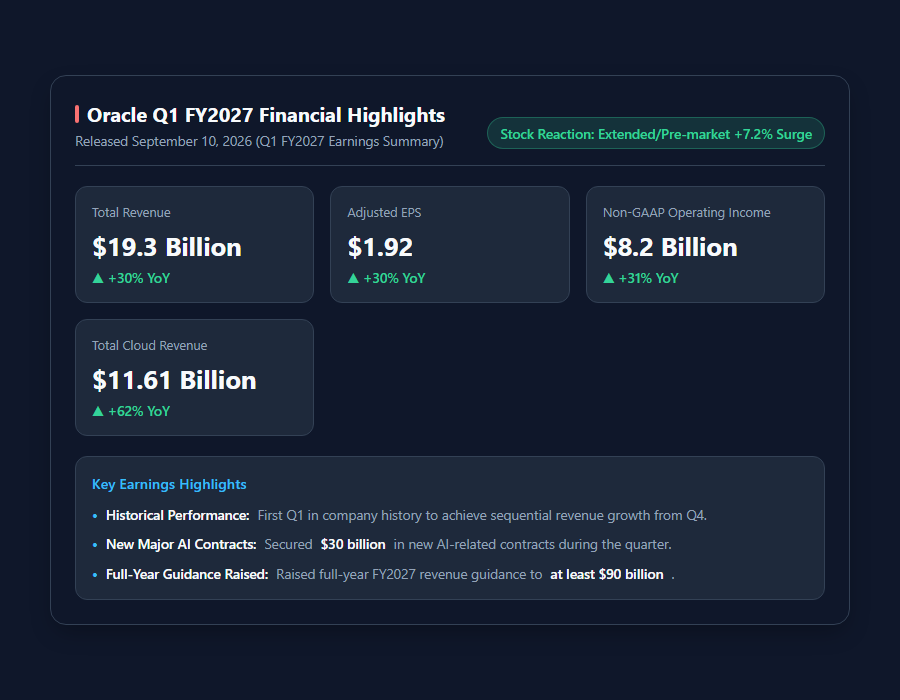
Task: Select the bold "at least $90 billion" figure
Action: 607,574
